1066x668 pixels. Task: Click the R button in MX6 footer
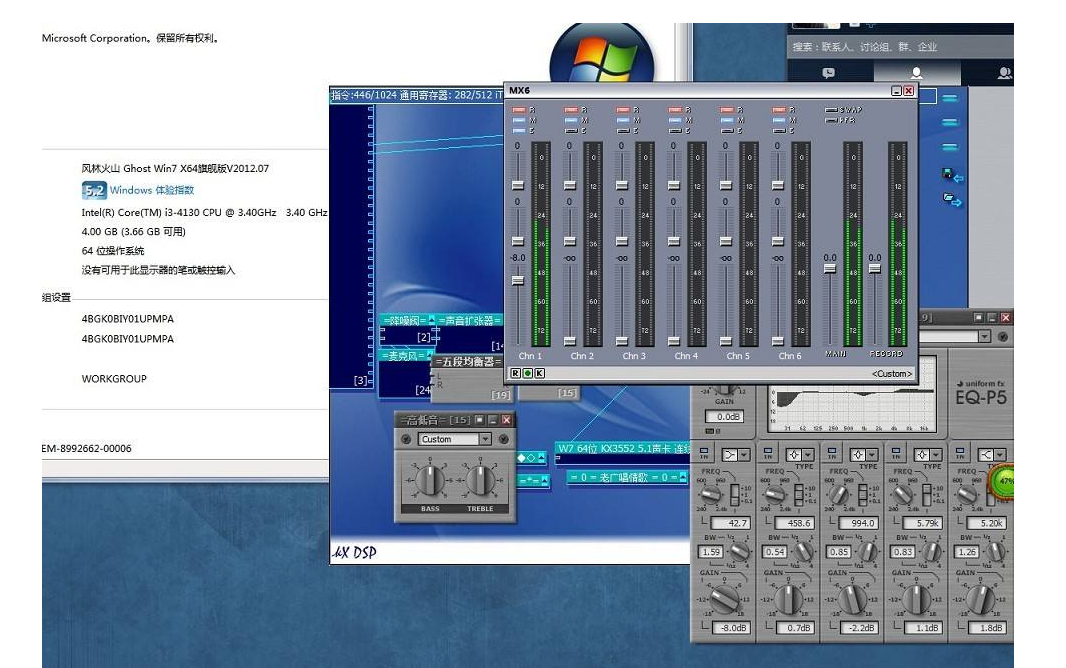click(x=516, y=373)
